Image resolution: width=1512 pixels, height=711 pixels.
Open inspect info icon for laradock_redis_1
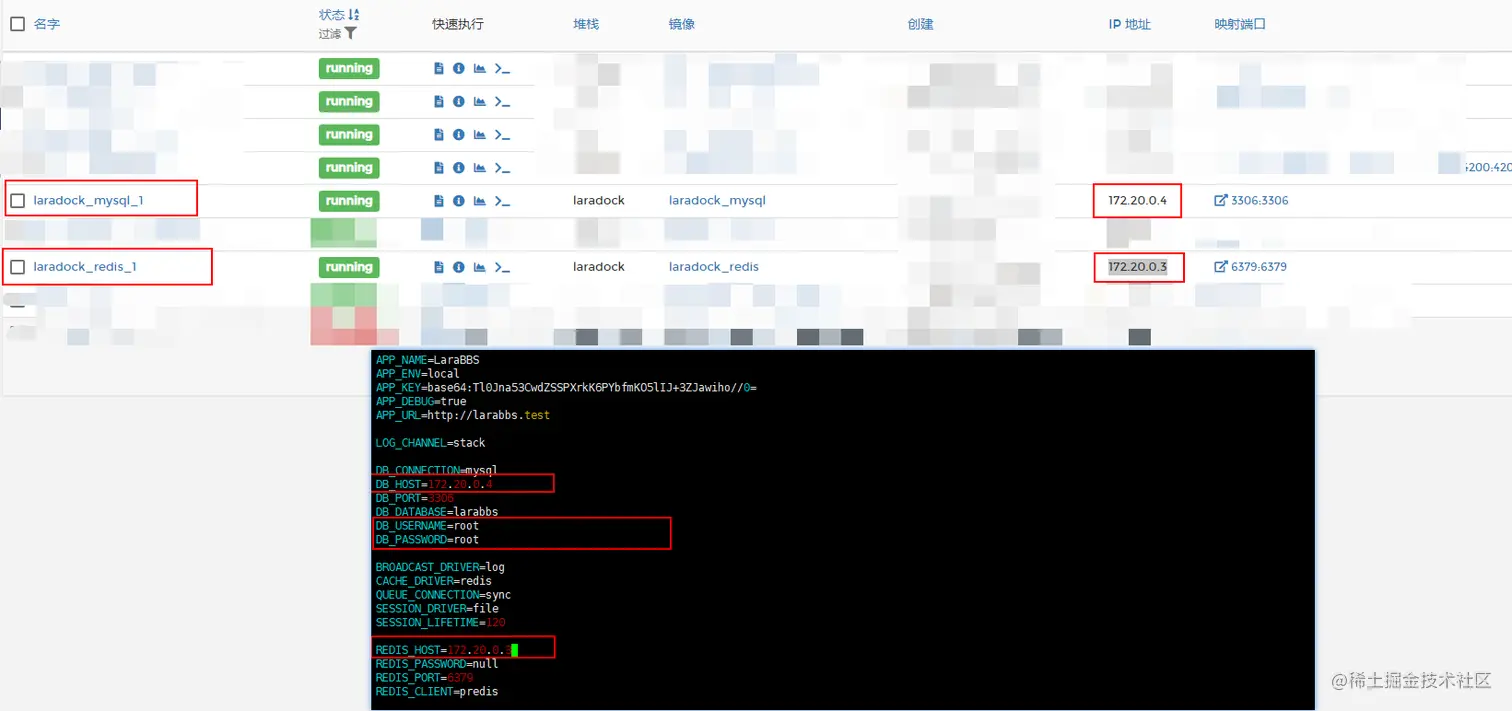pyautogui.click(x=459, y=267)
